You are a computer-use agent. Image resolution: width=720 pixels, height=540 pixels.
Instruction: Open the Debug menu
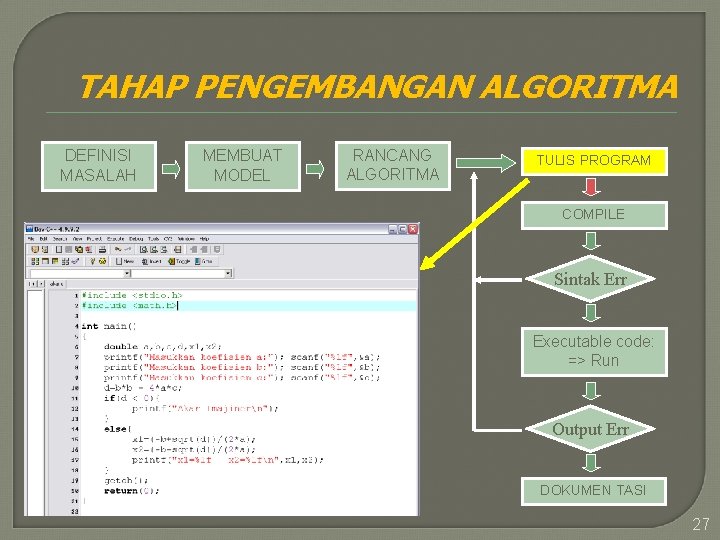tap(136, 239)
